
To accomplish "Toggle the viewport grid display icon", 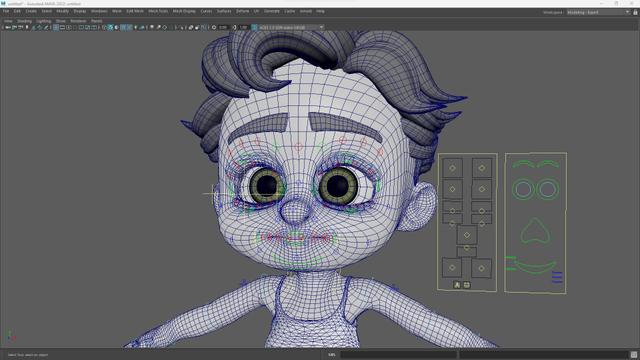I will tap(56, 27).
